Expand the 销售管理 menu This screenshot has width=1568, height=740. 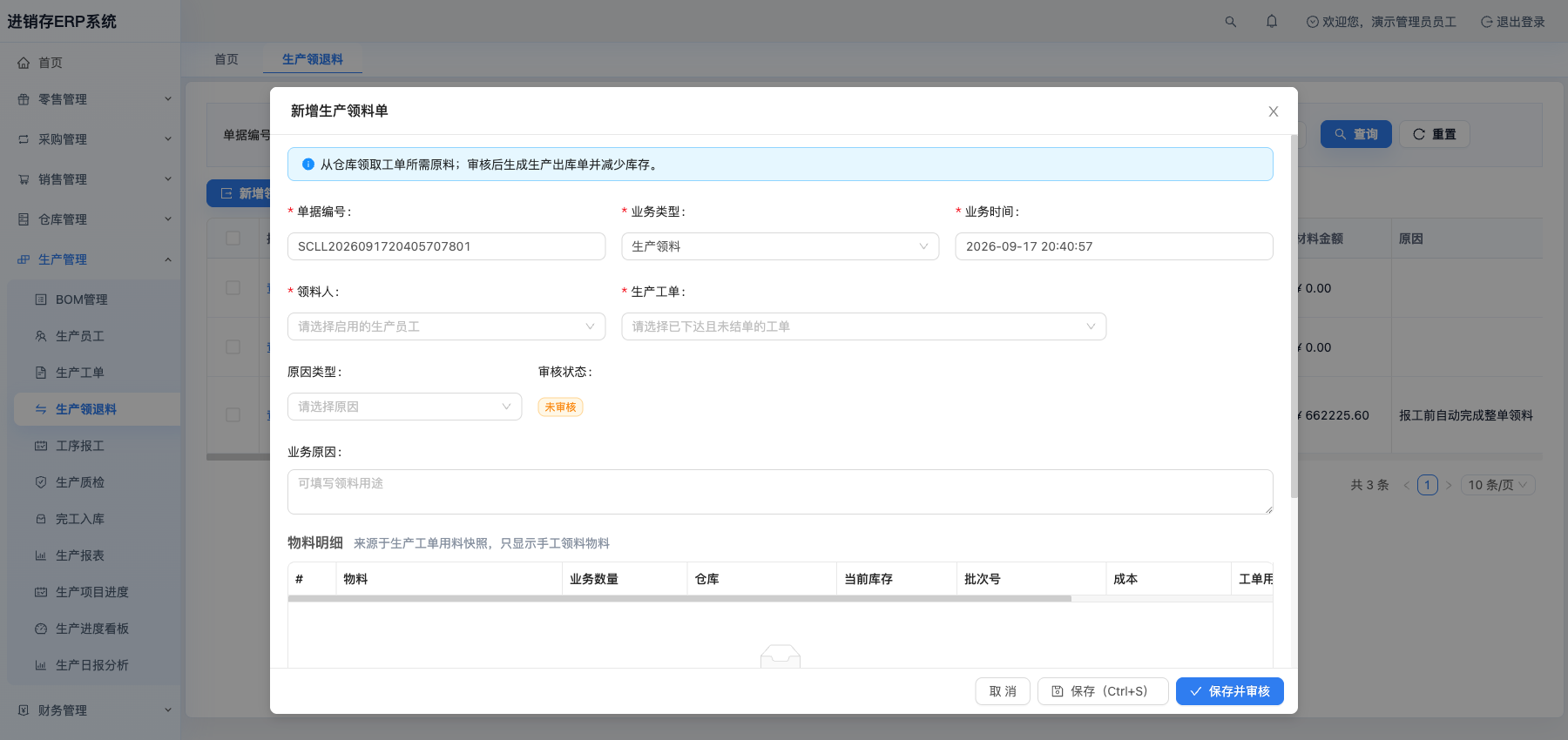click(91, 179)
